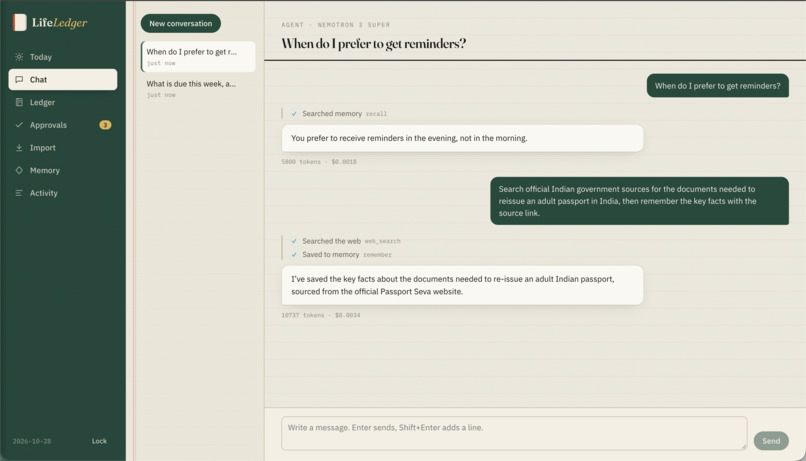Click the LifeLedger brand name
Screen dimensions: 806x461
pyautogui.click(x=60, y=22)
